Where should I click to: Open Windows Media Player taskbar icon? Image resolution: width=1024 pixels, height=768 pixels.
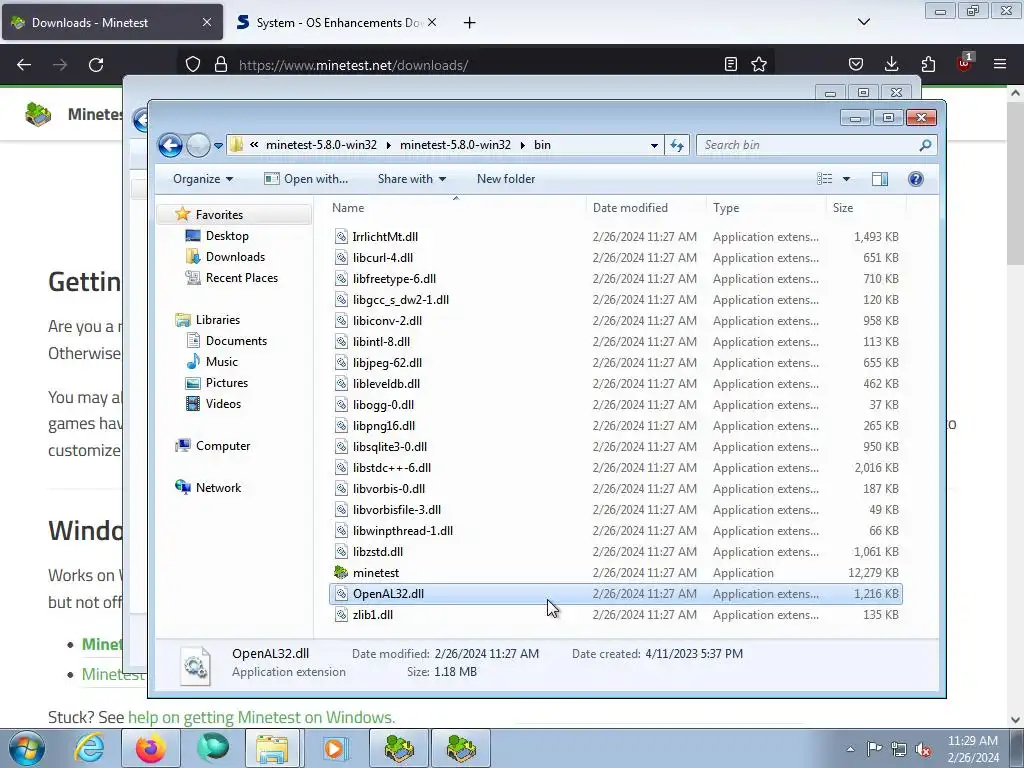pyautogui.click(x=336, y=748)
